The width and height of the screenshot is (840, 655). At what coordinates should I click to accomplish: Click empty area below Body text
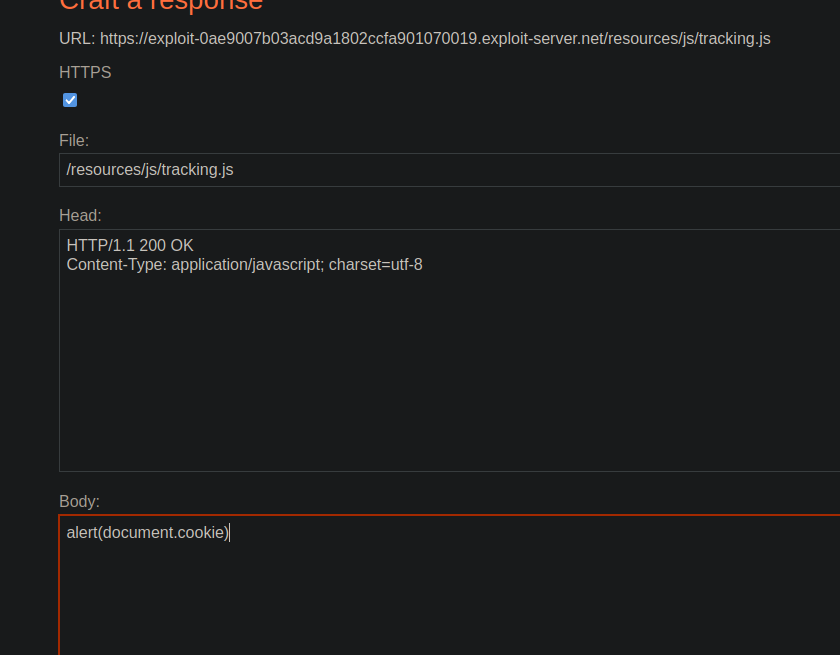450,600
